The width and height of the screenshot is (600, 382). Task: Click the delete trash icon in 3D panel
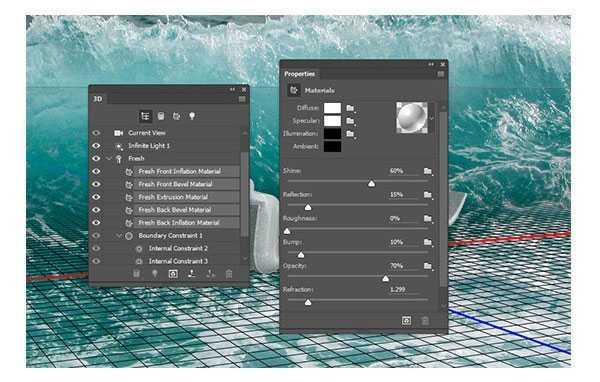(229, 274)
